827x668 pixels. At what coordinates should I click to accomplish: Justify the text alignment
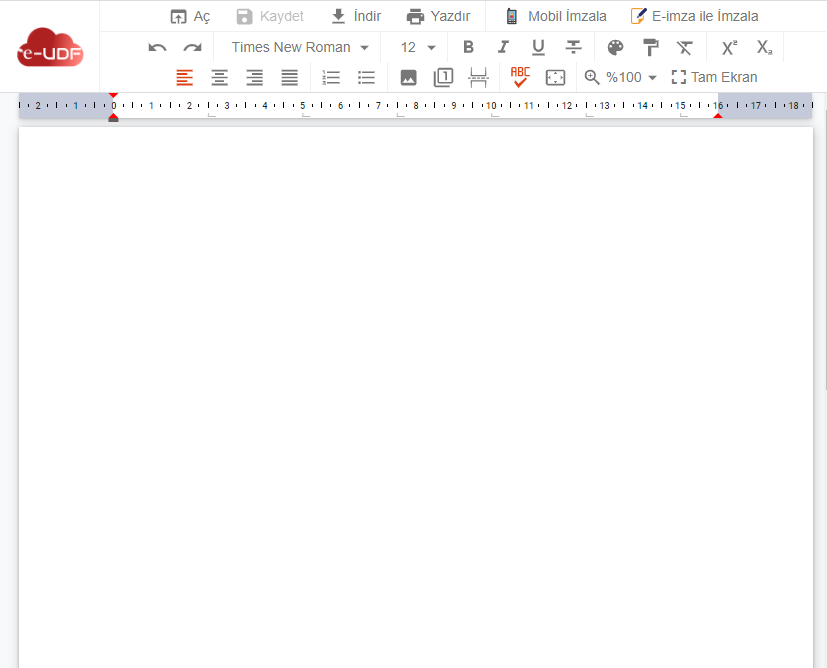[290, 78]
